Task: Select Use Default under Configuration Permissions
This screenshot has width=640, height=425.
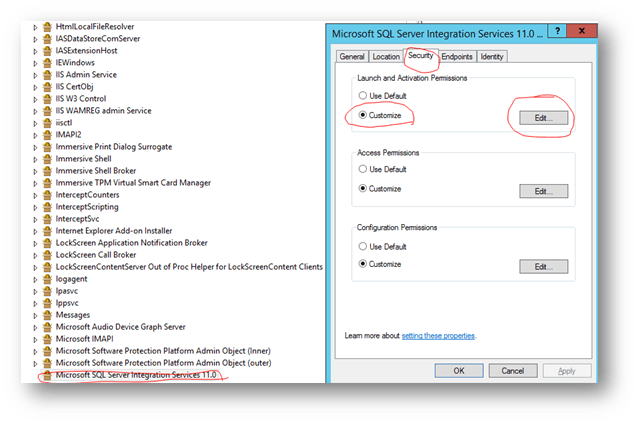Action: (x=362, y=246)
